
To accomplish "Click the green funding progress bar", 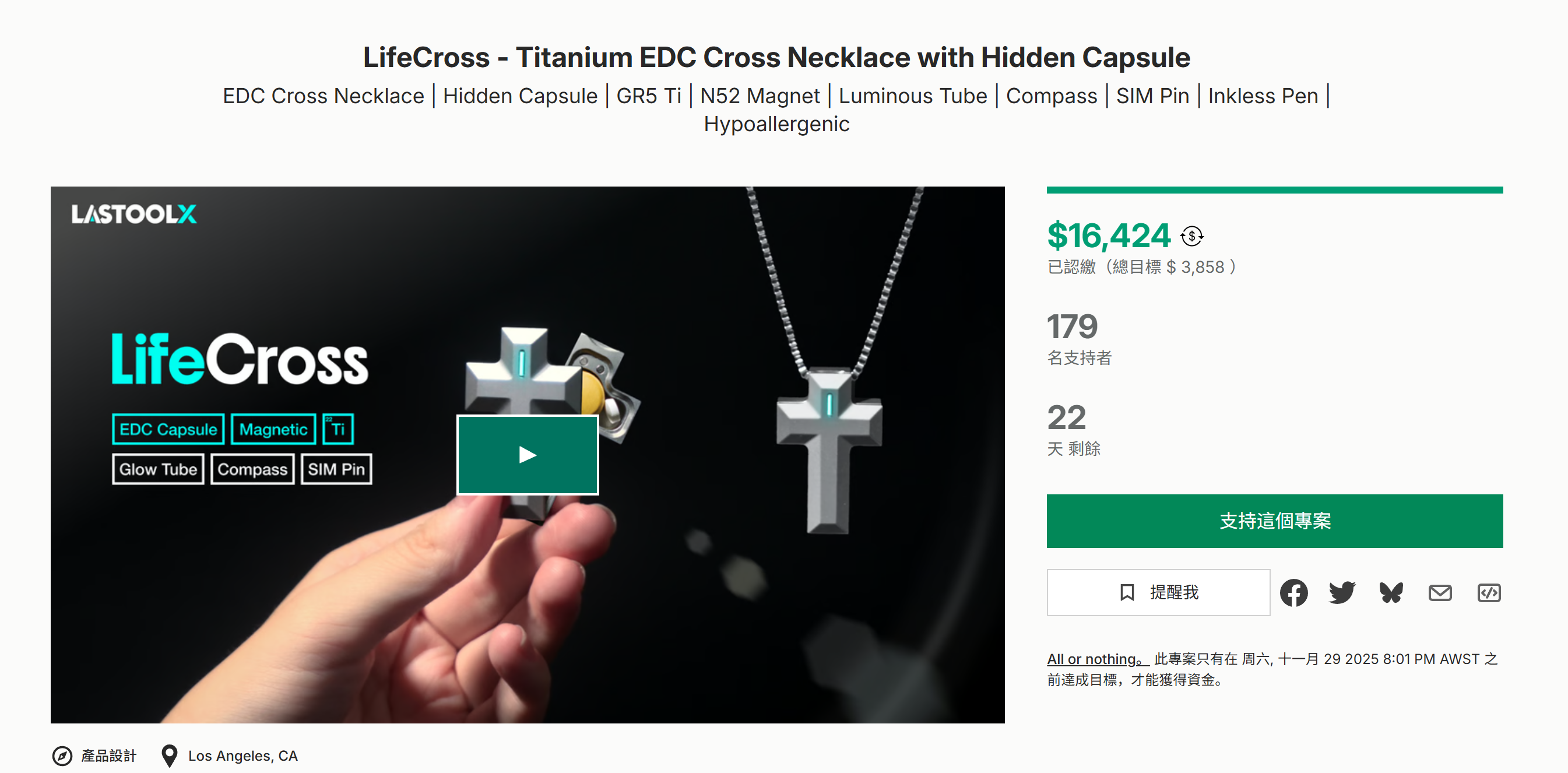I will point(1274,191).
